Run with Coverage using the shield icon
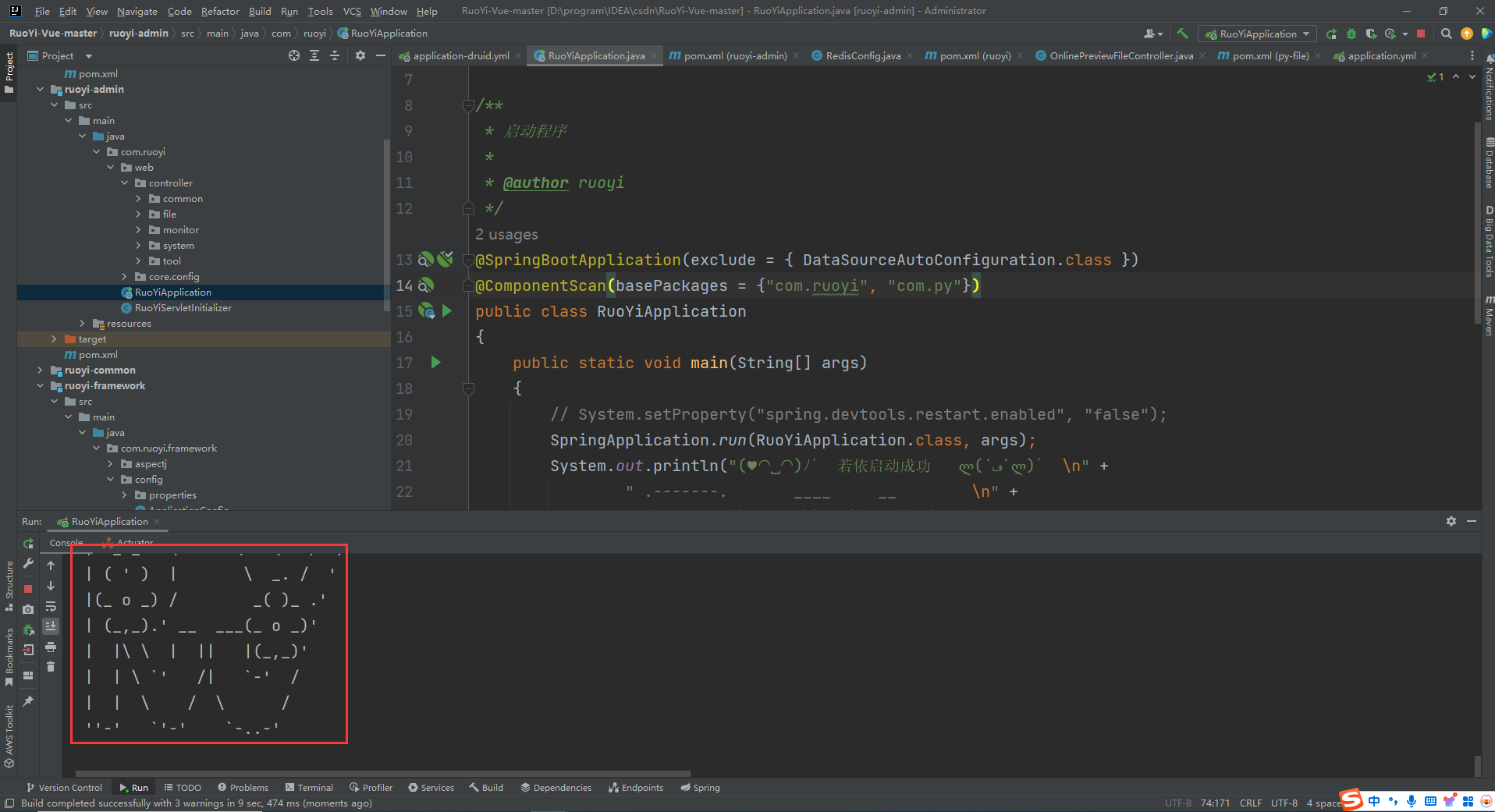 click(1371, 34)
